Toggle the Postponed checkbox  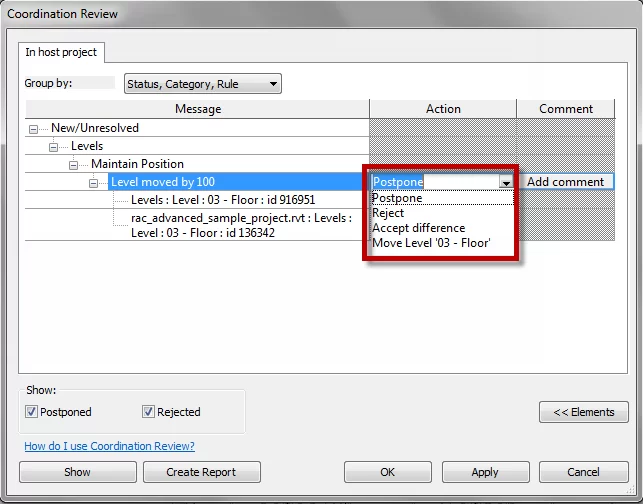32,412
